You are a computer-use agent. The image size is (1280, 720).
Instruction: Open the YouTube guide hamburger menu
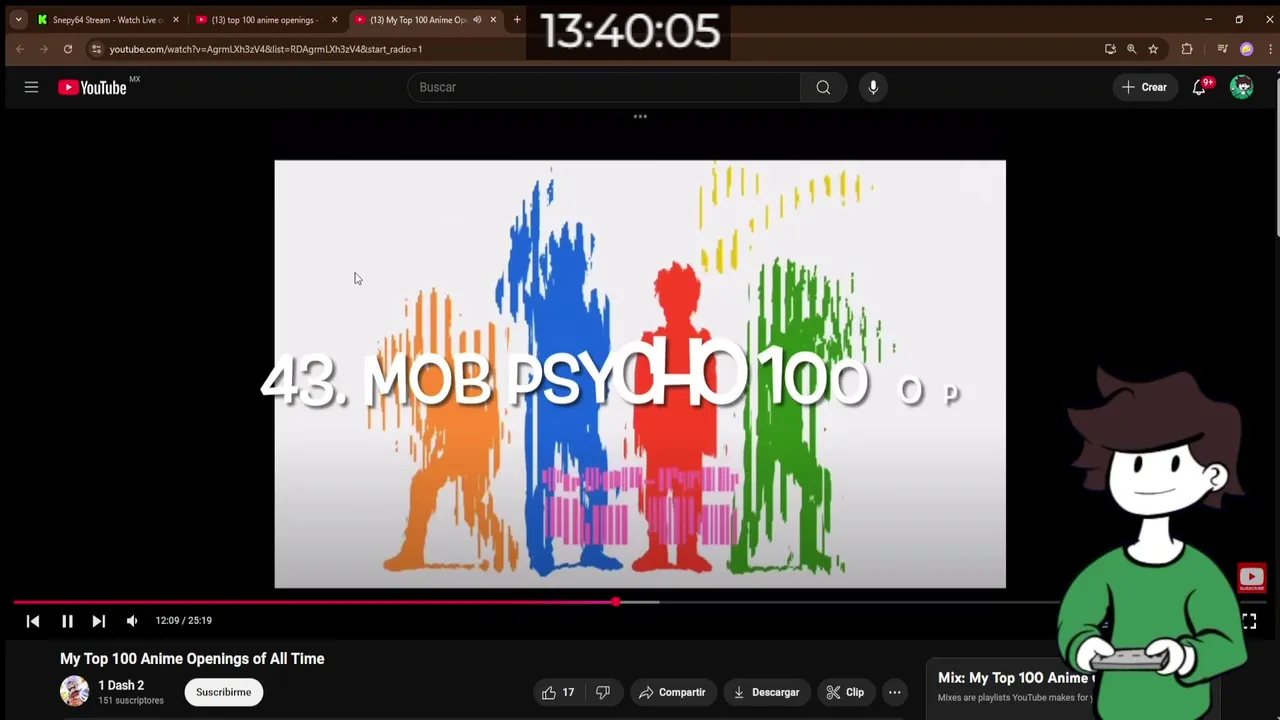point(31,88)
